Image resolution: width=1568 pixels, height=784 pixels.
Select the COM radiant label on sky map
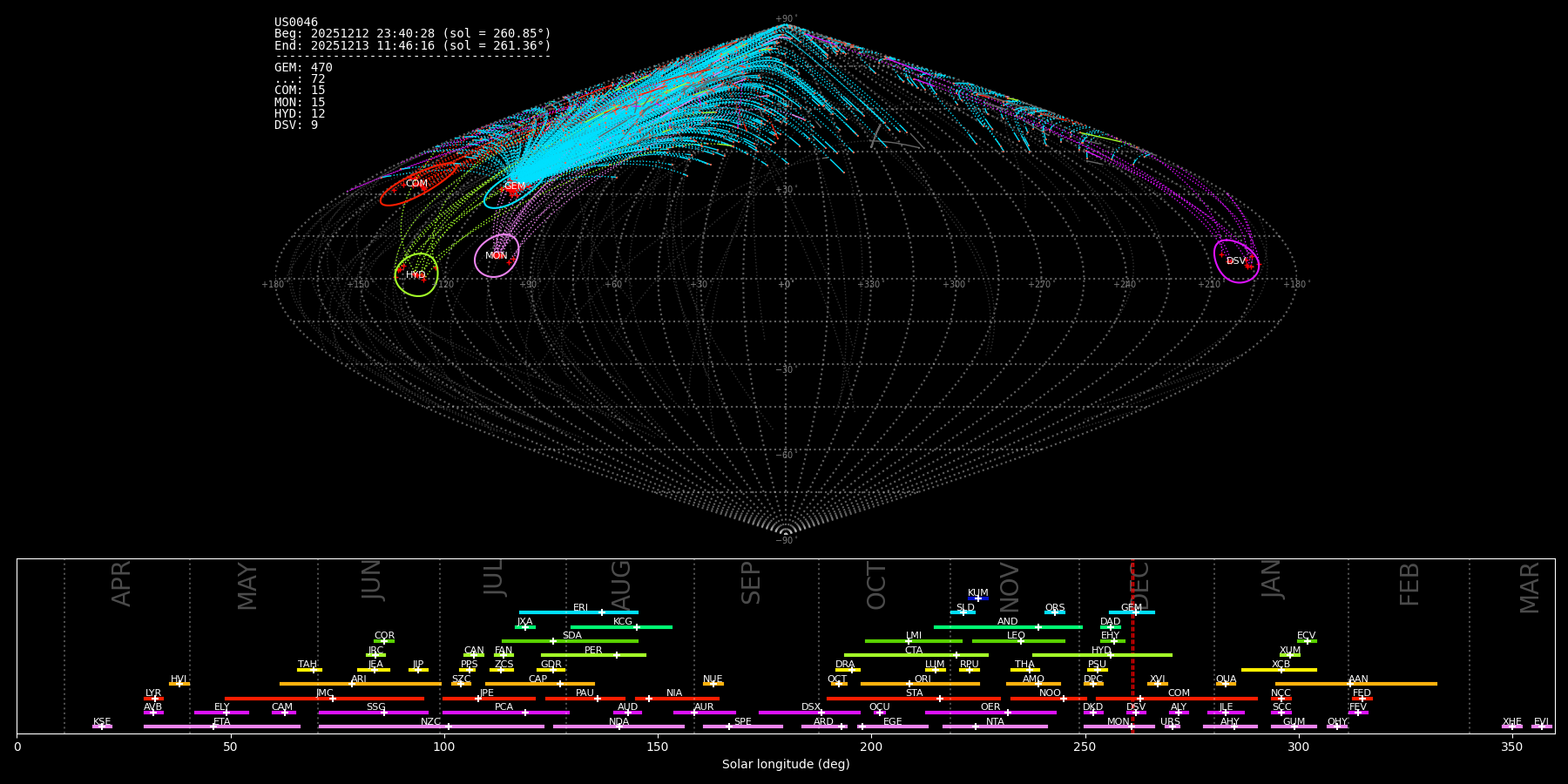tap(416, 184)
